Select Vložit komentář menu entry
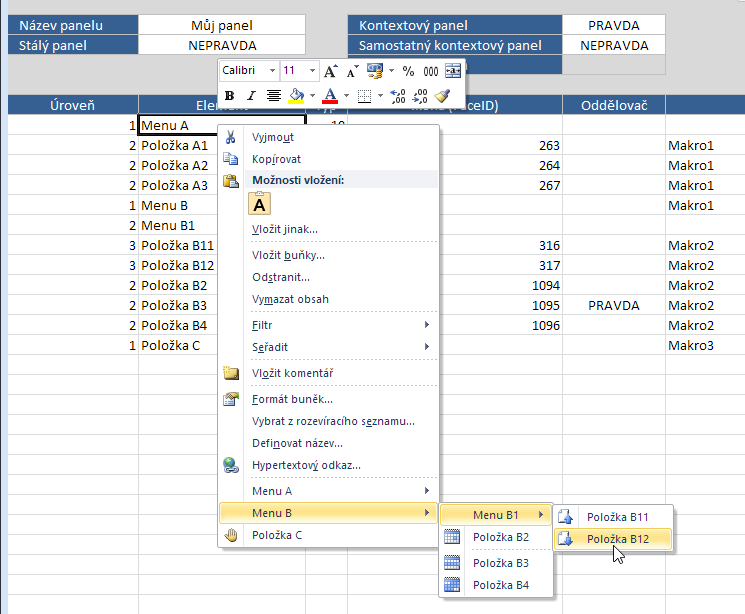The height and width of the screenshot is (614, 745). (328, 373)
